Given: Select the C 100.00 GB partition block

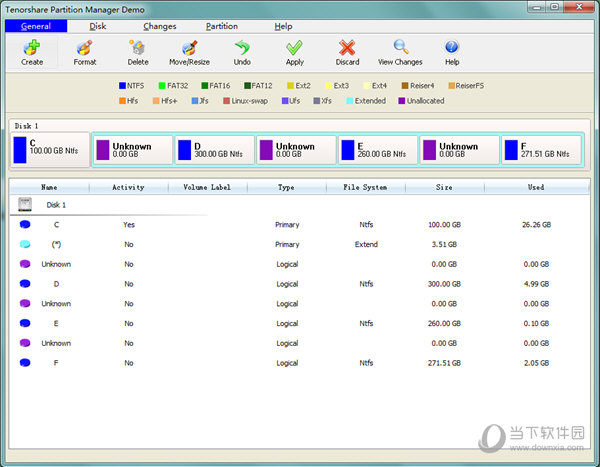Looking at the screenshot, I should point(50,150).
